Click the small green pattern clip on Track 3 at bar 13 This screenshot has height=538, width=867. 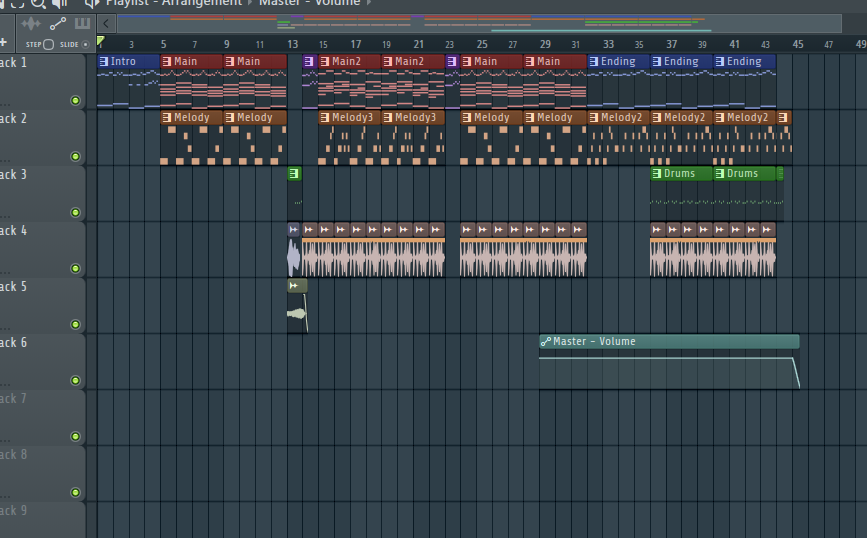(x=294, y=174)
